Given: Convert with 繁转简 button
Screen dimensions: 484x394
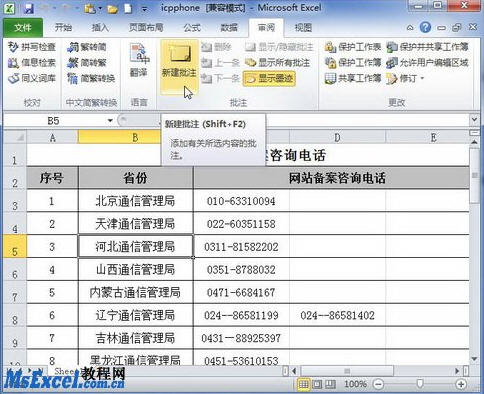Looking at the screenshot, I should tap(87, 47).
